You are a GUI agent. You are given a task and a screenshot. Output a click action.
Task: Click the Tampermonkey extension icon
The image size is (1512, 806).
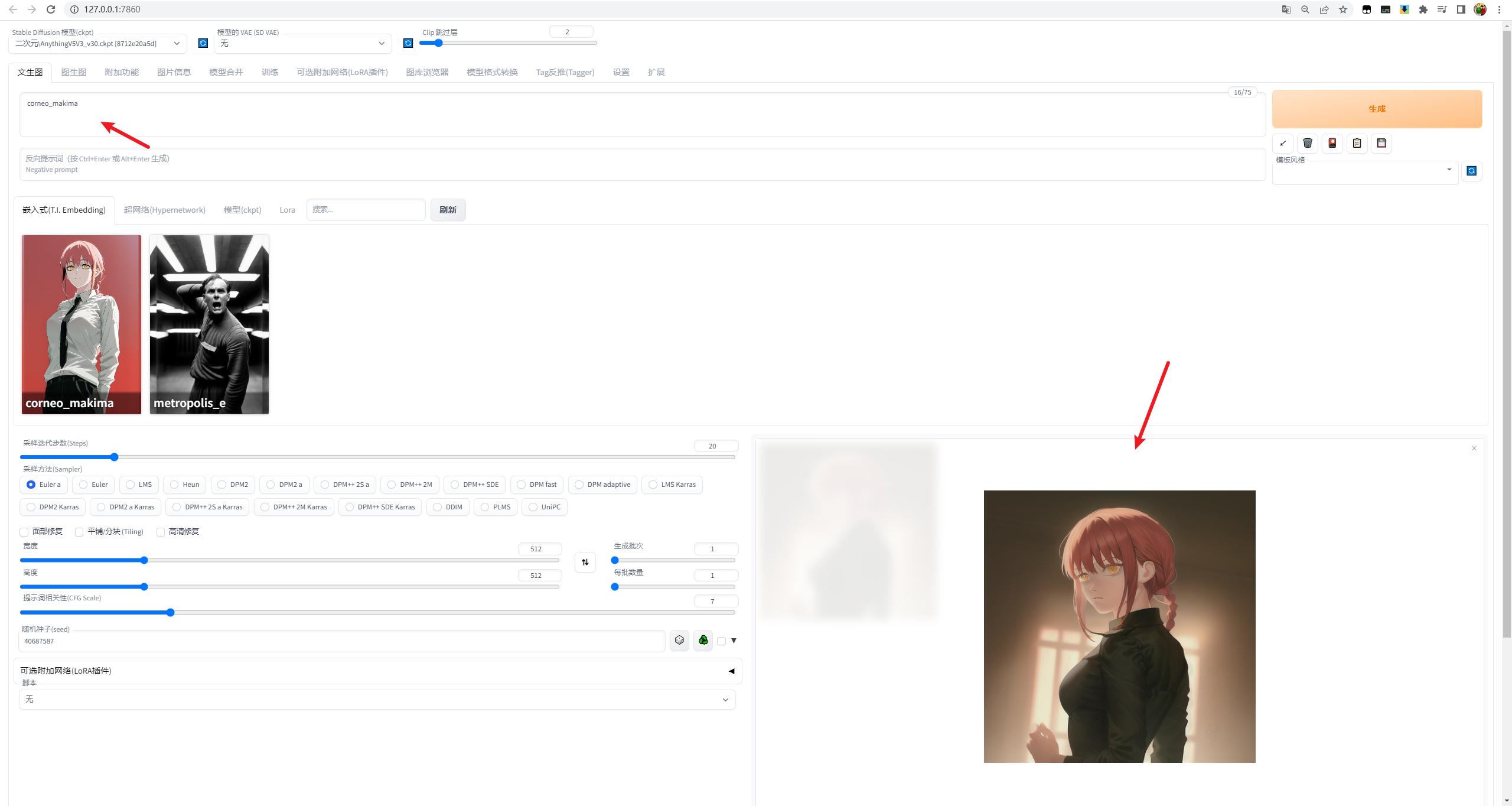click(1367, 9)
